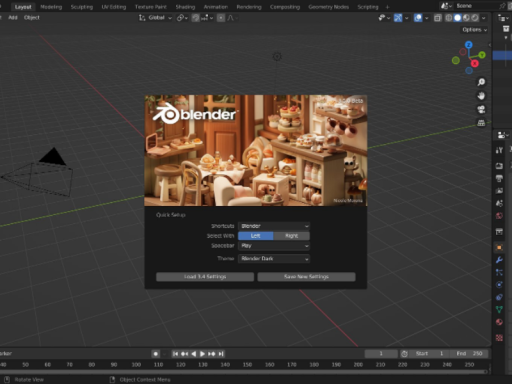Open the Texture properties checker tab
Screen dimensions: 512x384
click(x=499, y=338)
